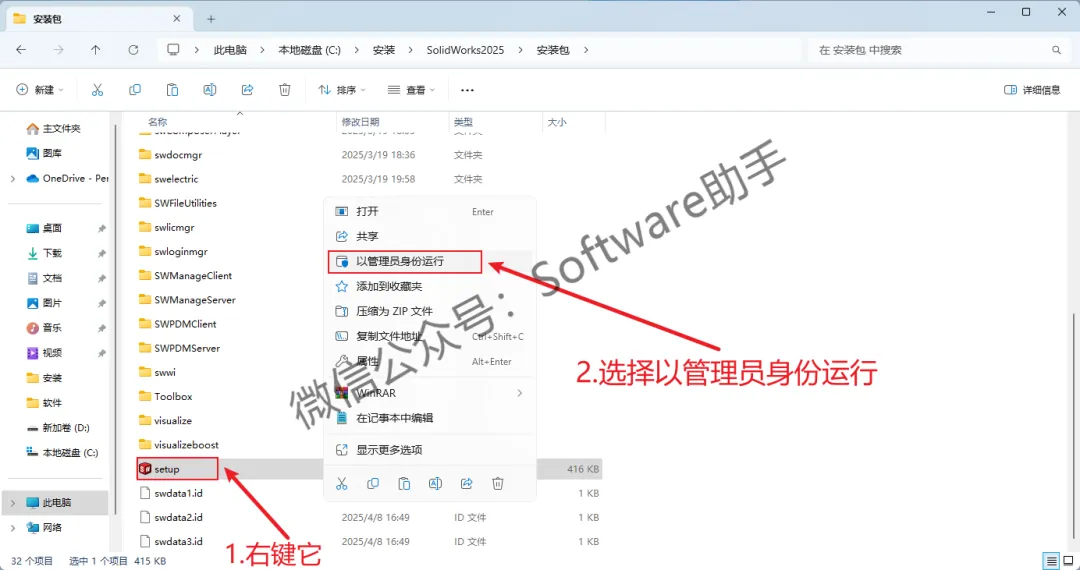Expand the 此电脑 tree node
The image size is (1080, 570).
pos(13,503)
